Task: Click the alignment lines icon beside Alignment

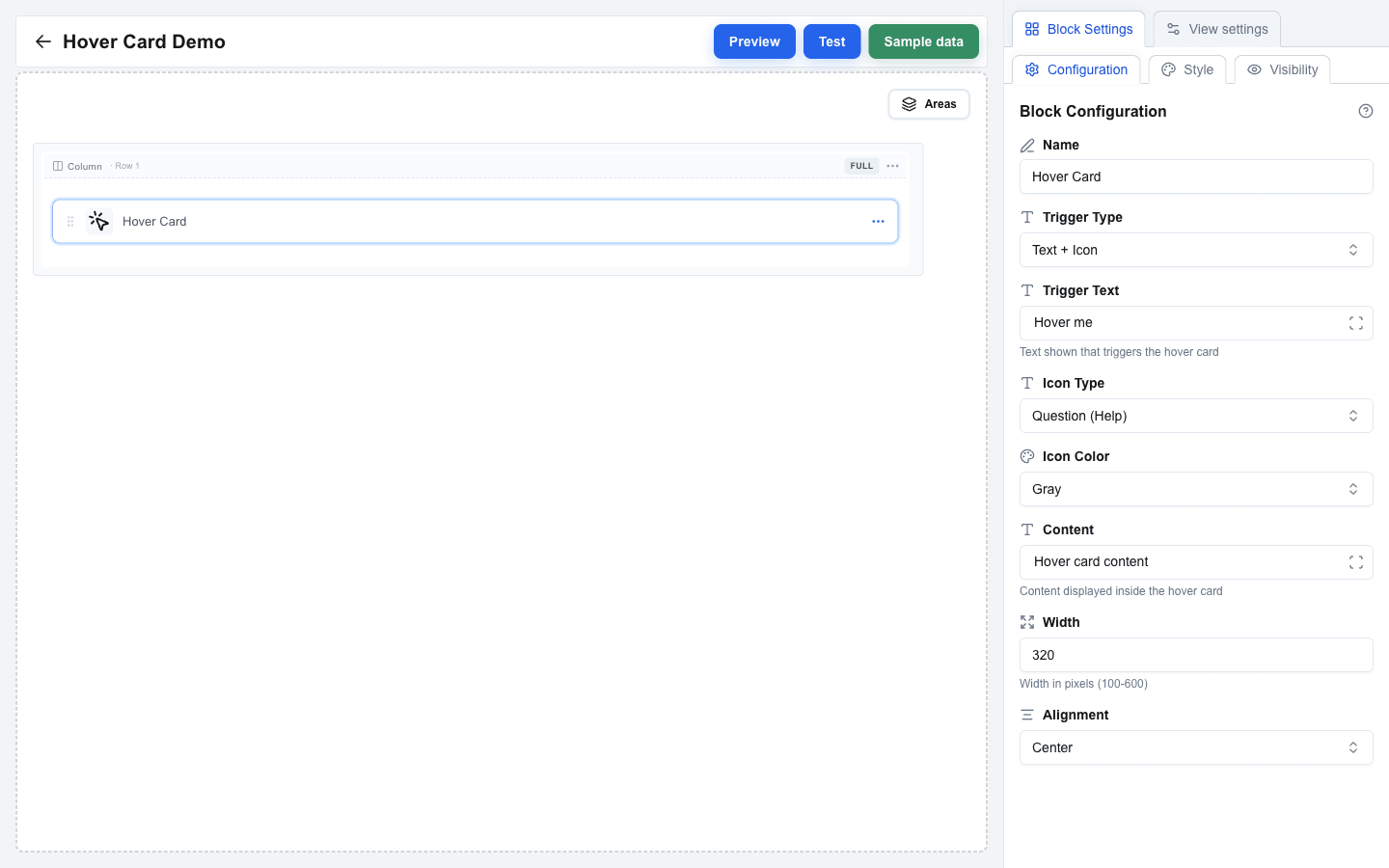Action: (x=1027, y=715)
